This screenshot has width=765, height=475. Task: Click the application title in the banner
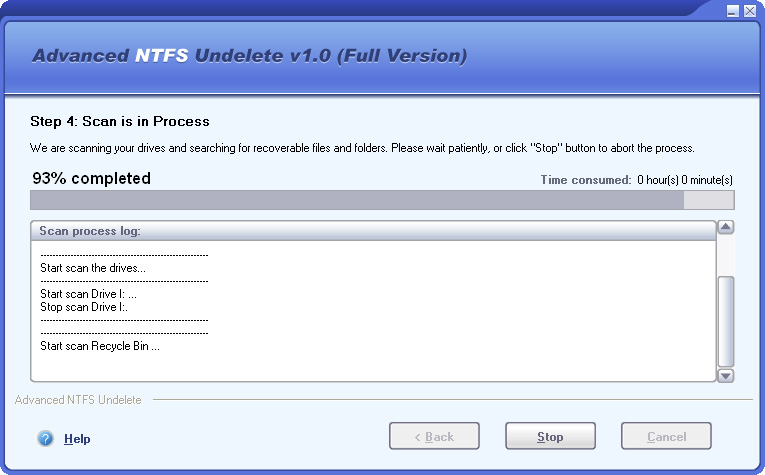pyautogui.click(x=250, y=55)
